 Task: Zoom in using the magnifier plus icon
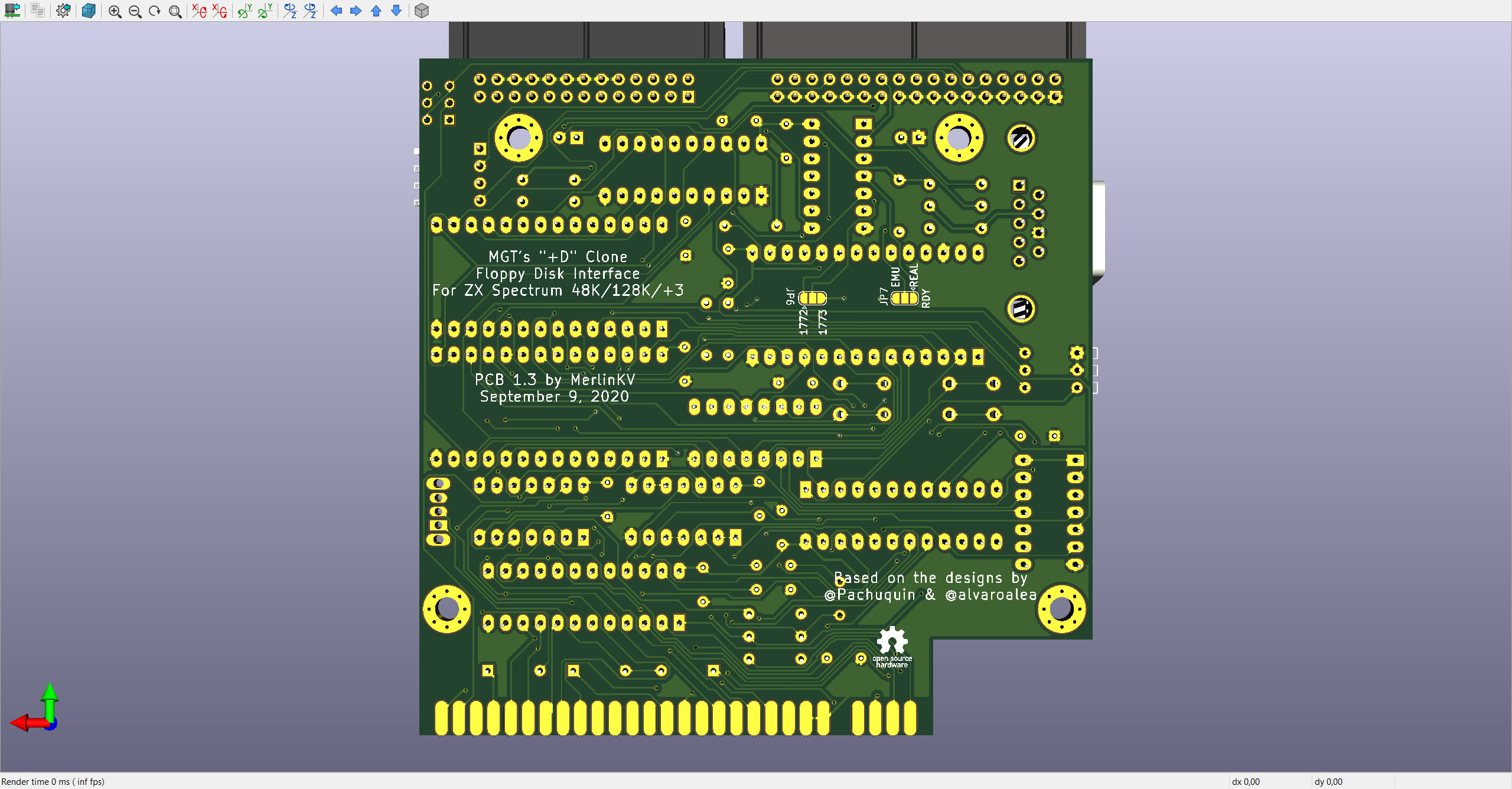pyautogui.click(x=115, y=11)
